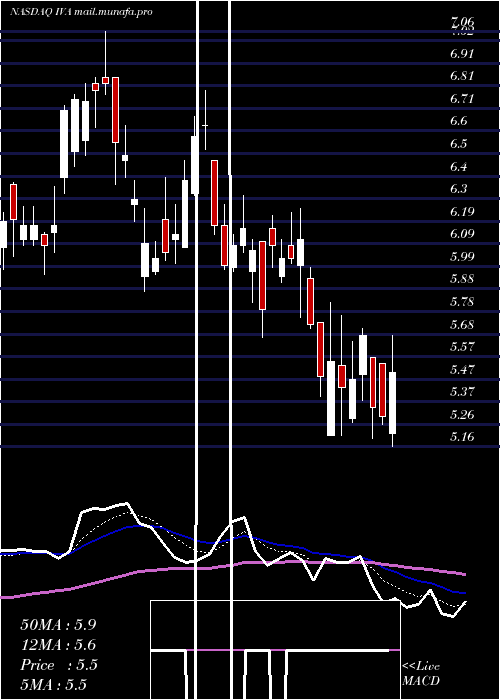Image resolution: width=500 pixels, height=700 pixels.
Task: Click the 6.3 price axis label
Action: (459, 189)
